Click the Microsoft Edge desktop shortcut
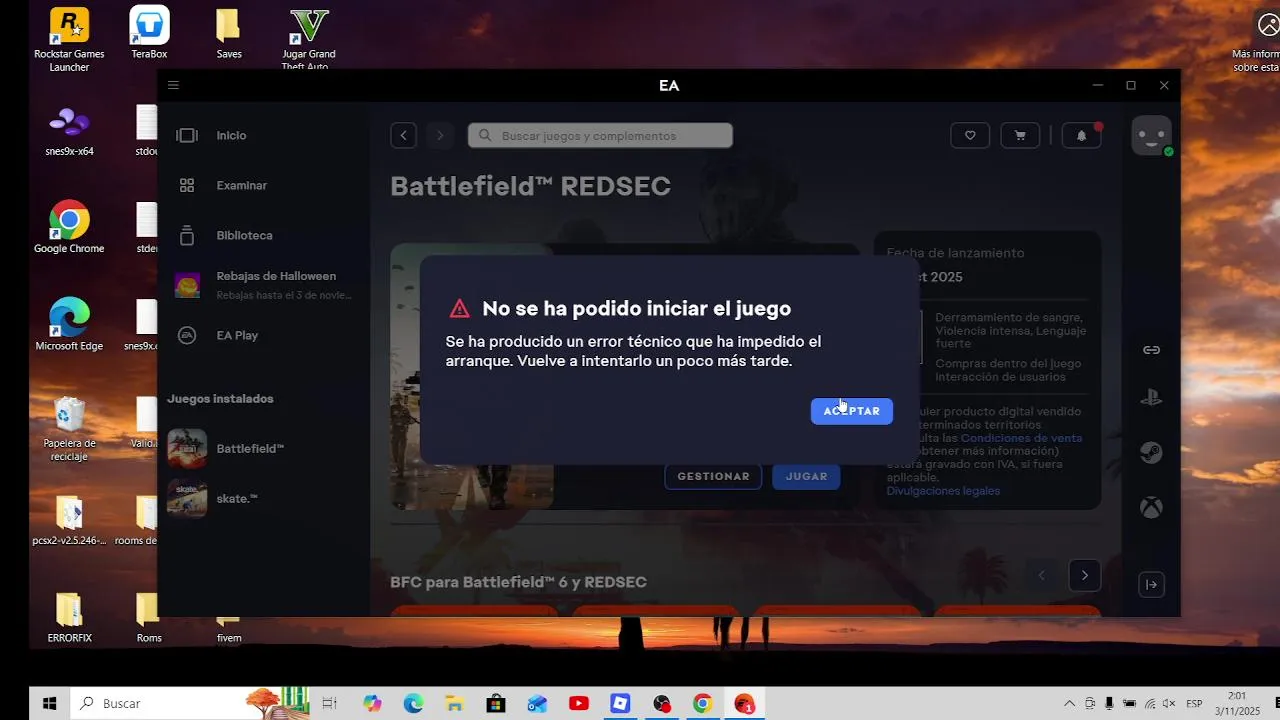The width and height of the screenshot is (1280, 720). (x=69, y=324)
